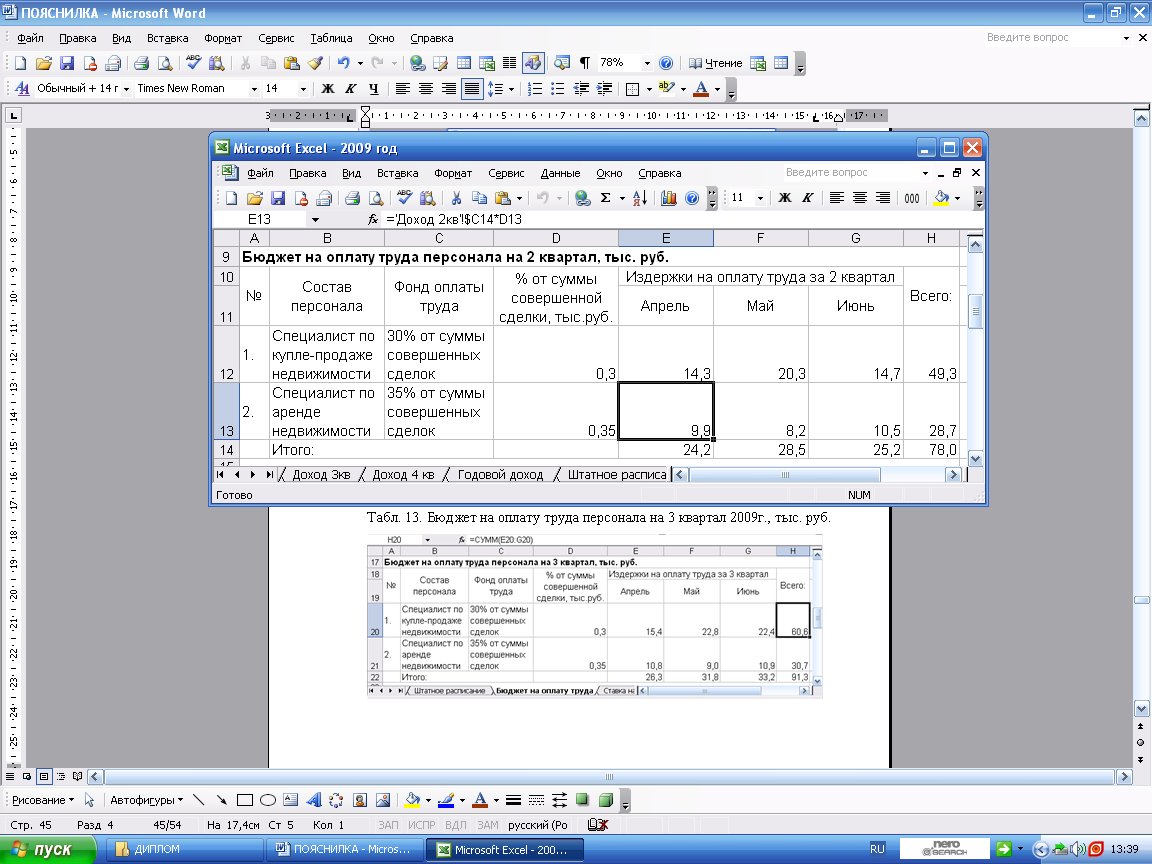Click the Word Print Preview icon
The image size is (1152, 864).
point(165,63)
